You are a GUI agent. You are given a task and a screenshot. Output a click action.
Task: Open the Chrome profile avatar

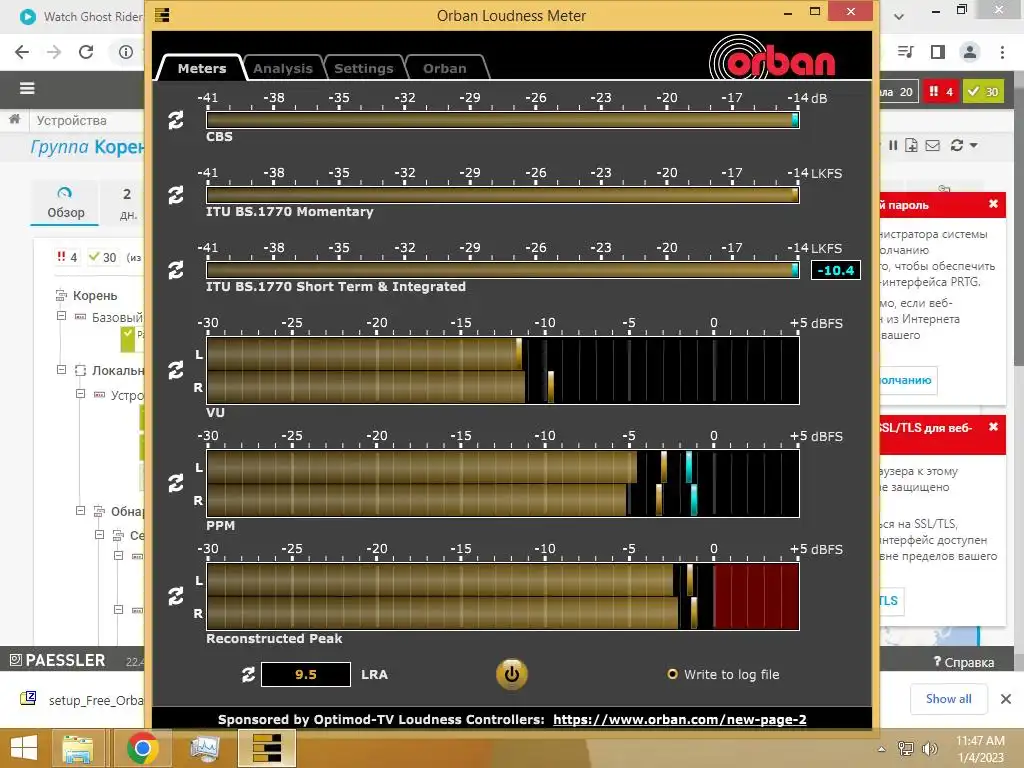[x=970, y=52]
